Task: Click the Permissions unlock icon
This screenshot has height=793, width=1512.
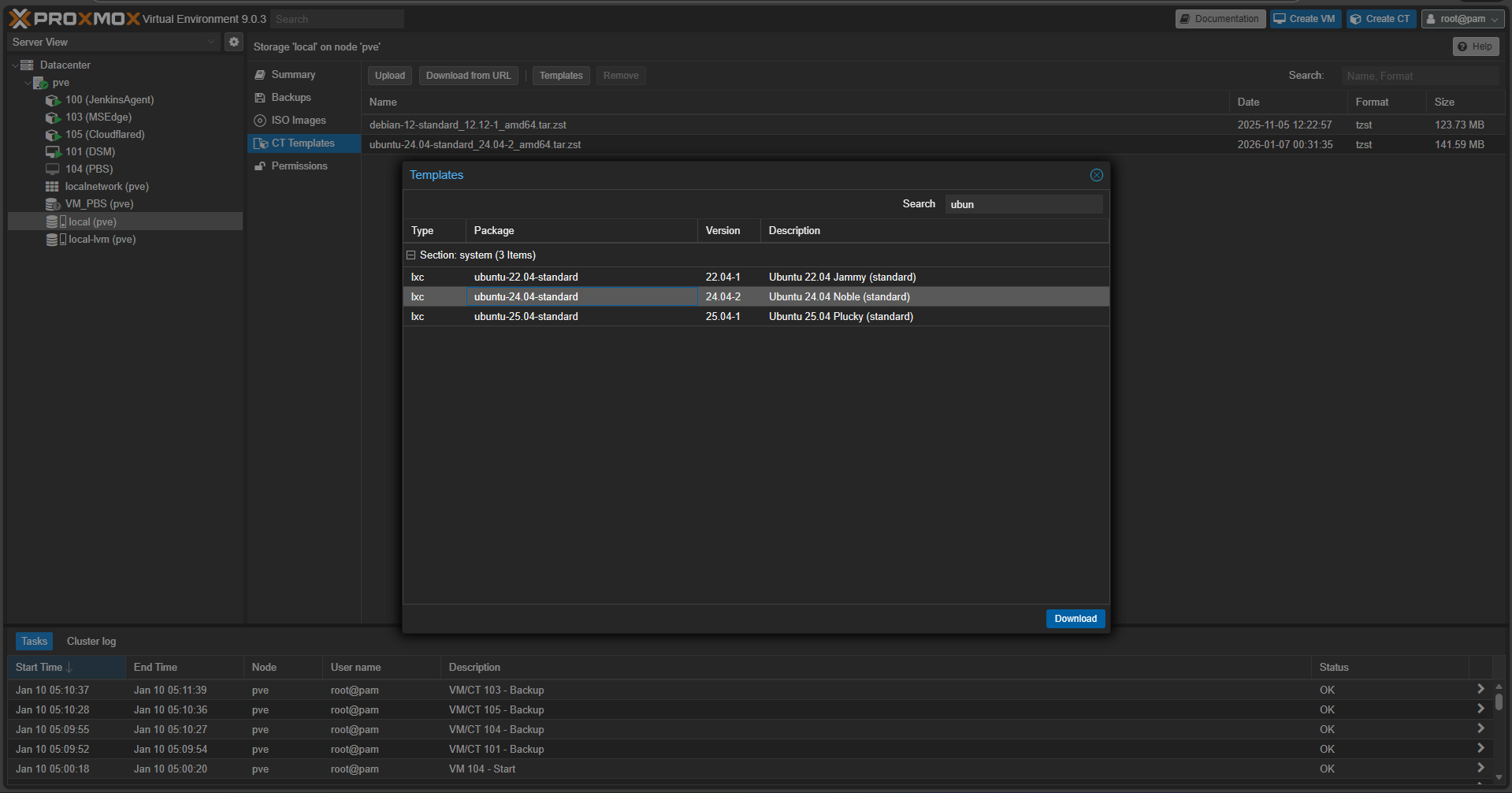Action: click(x=260, y=166)
